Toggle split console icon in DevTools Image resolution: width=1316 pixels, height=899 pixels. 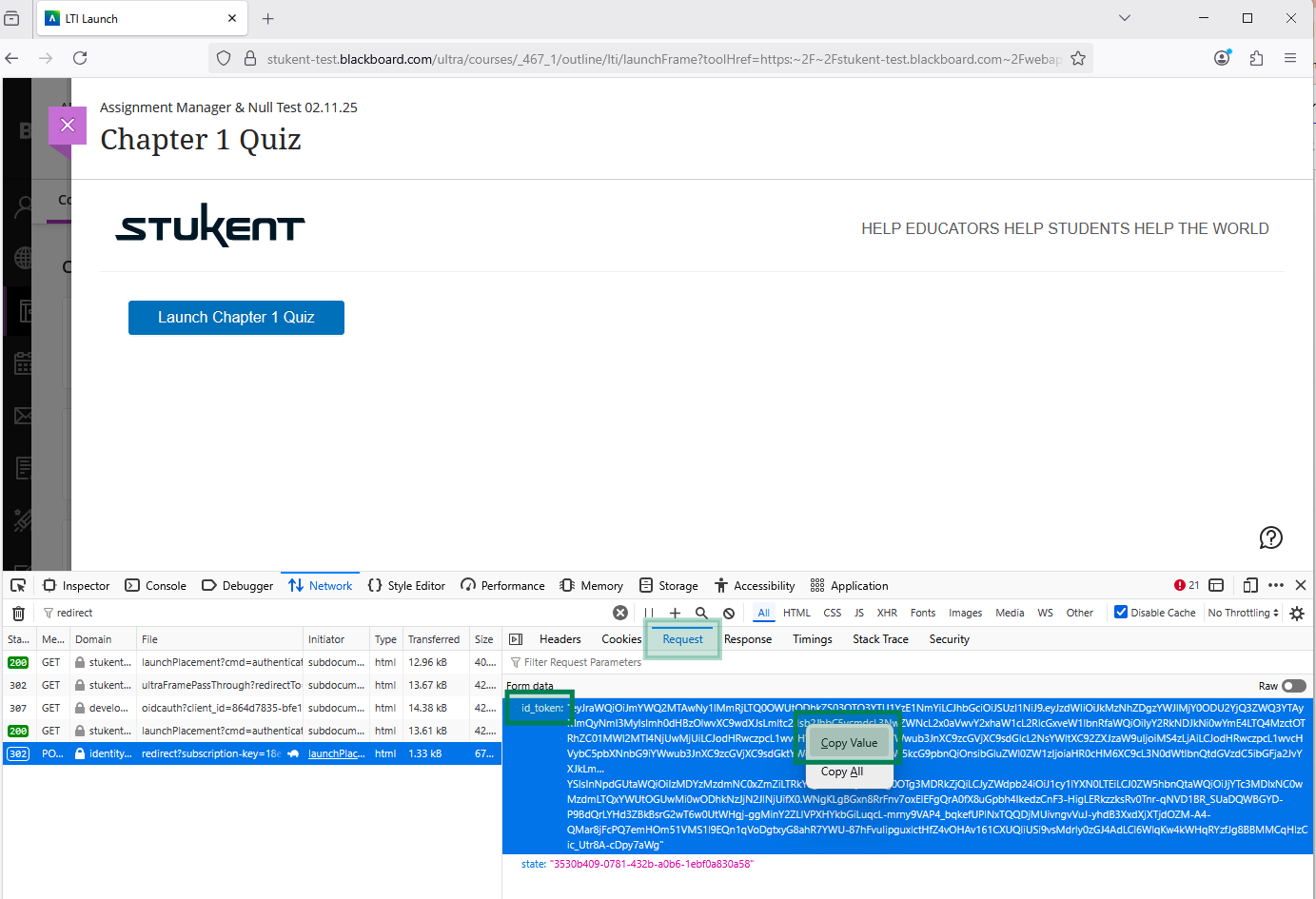[x=1216, y=585]
